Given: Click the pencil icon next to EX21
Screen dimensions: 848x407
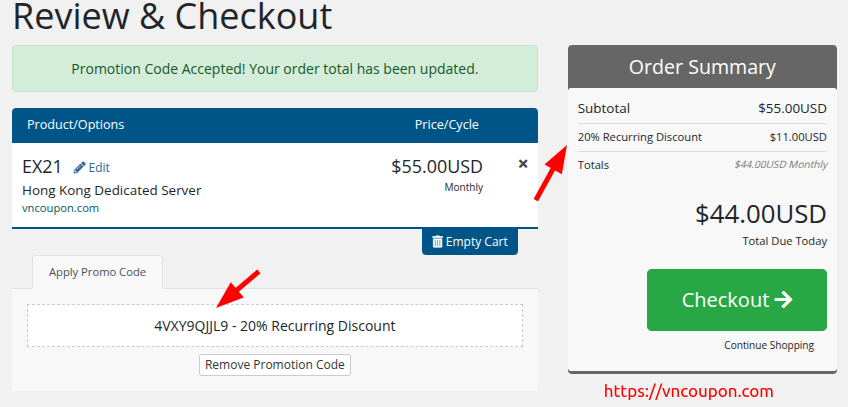Looking at the screenshot, I should (x=80, y=167).
